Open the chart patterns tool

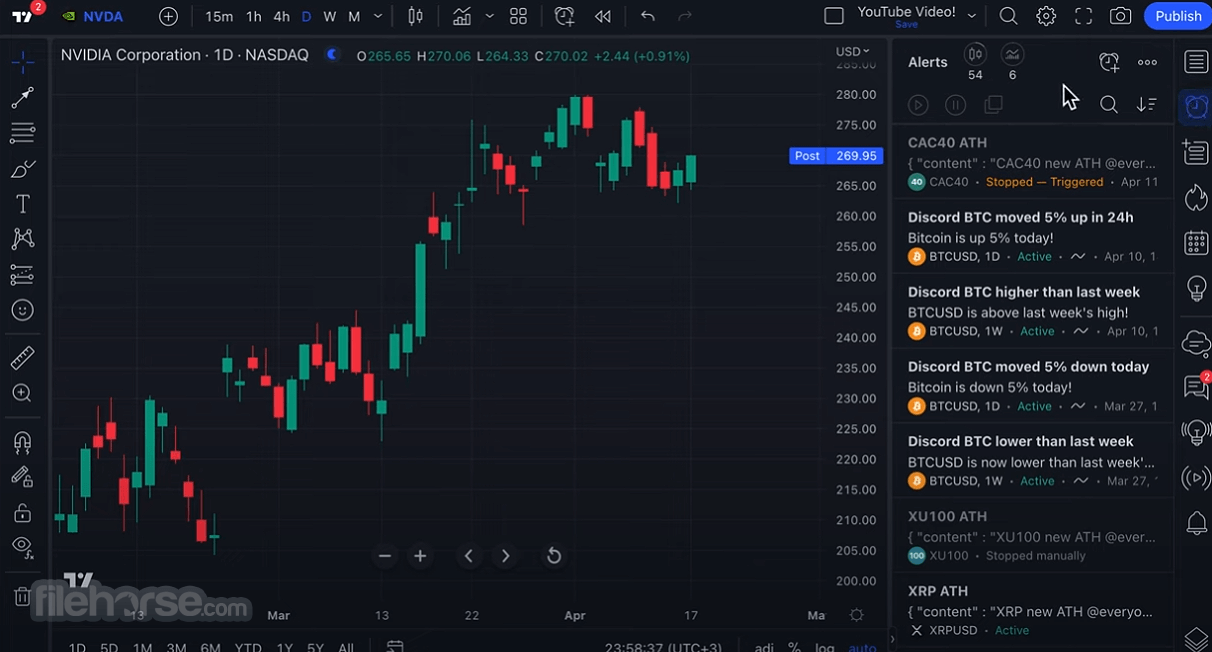[22, 239]
